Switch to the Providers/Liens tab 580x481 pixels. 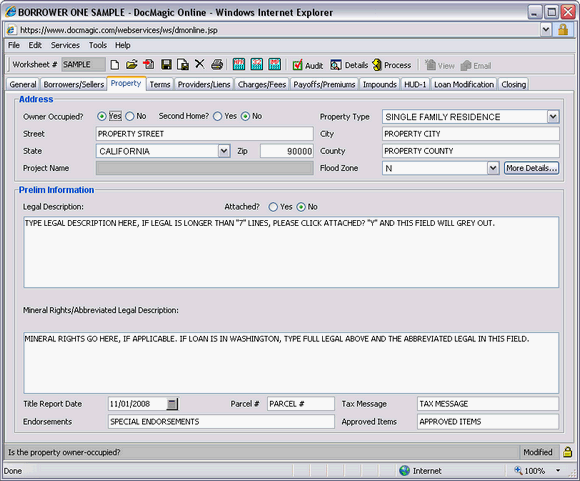pyautogui.click(x=204, y=84)
